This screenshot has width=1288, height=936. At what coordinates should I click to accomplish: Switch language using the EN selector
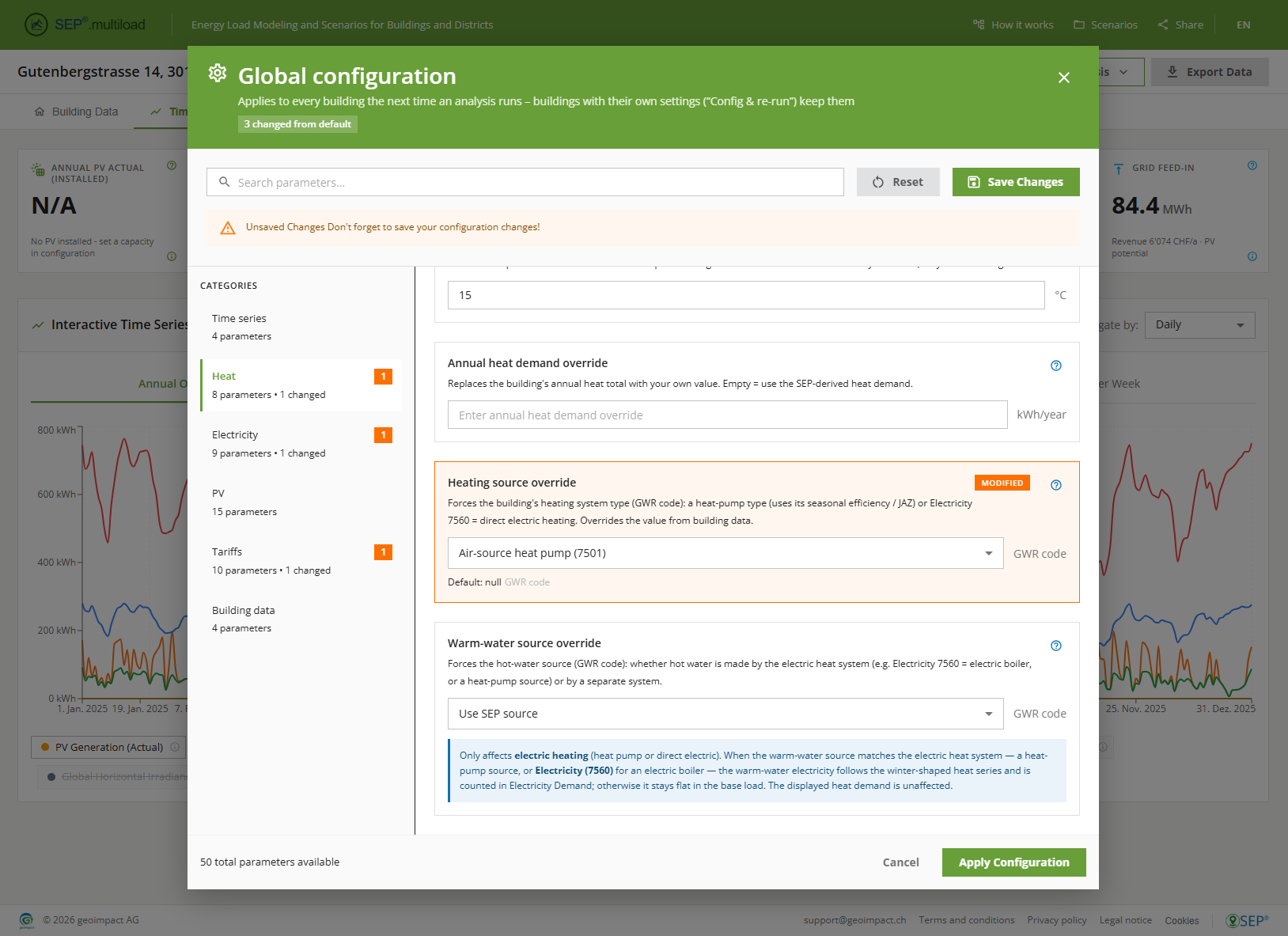[1244, 25]
